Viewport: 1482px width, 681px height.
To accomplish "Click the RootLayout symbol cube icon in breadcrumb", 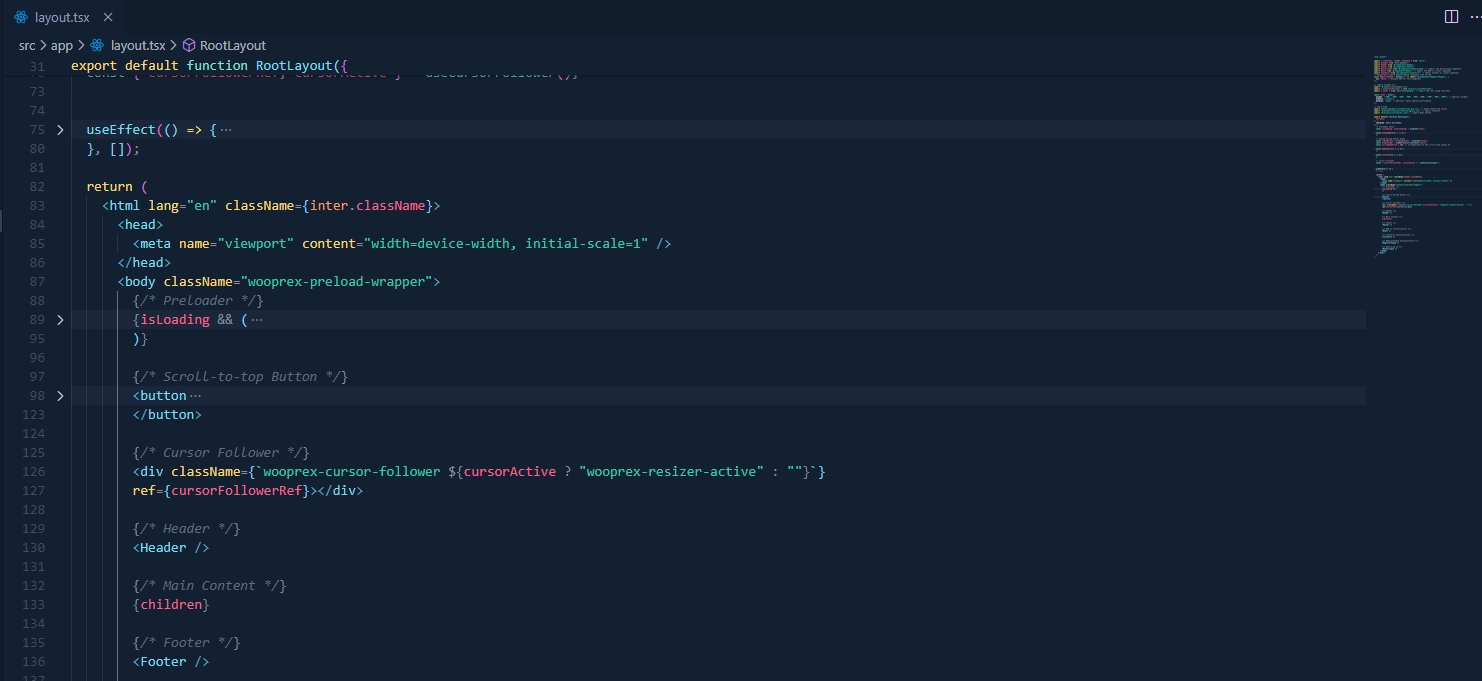I will 189,45.
